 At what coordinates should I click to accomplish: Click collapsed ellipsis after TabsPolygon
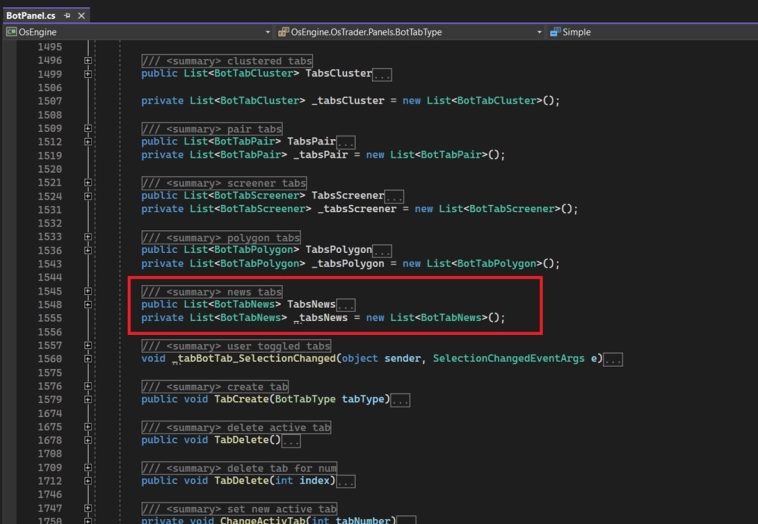click(x=382, y=251)
